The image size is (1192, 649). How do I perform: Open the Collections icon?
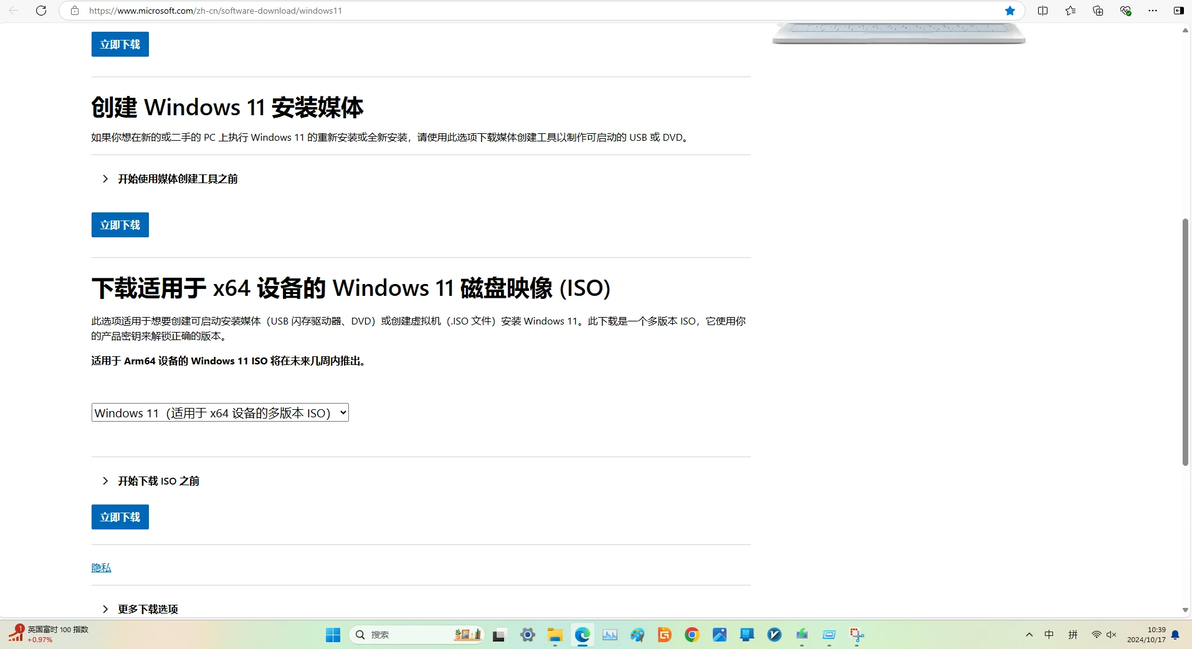click(1098, 11)
